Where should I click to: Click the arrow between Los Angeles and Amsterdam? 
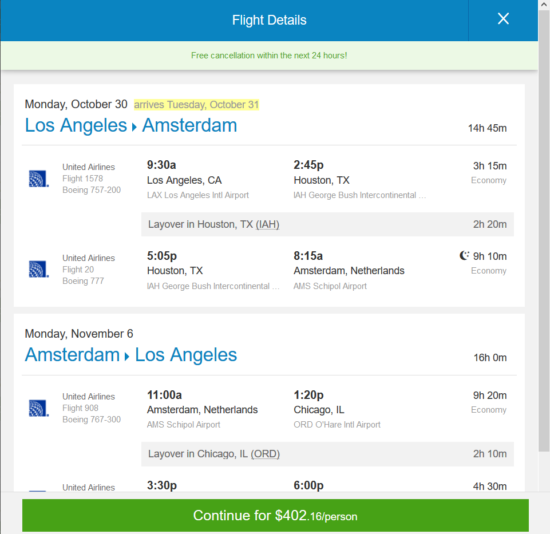coord(134,127)
